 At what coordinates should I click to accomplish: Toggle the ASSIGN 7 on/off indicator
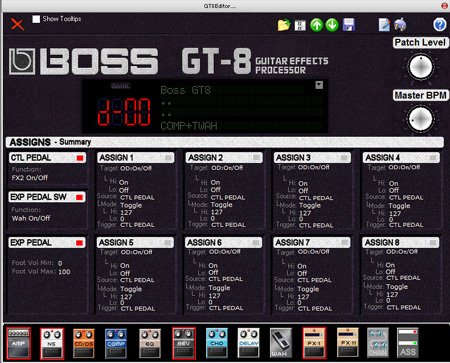pos(344,243)
